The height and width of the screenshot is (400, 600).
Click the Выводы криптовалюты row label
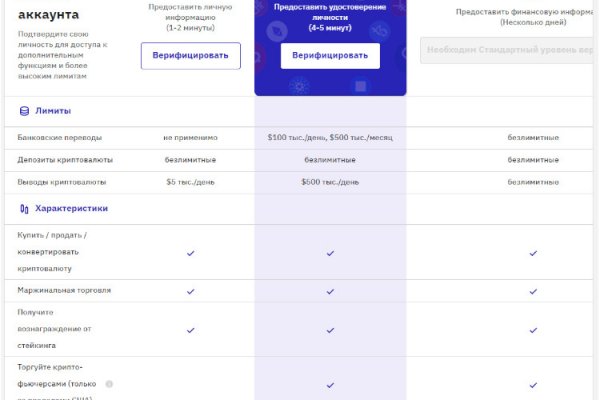point(61,182)
